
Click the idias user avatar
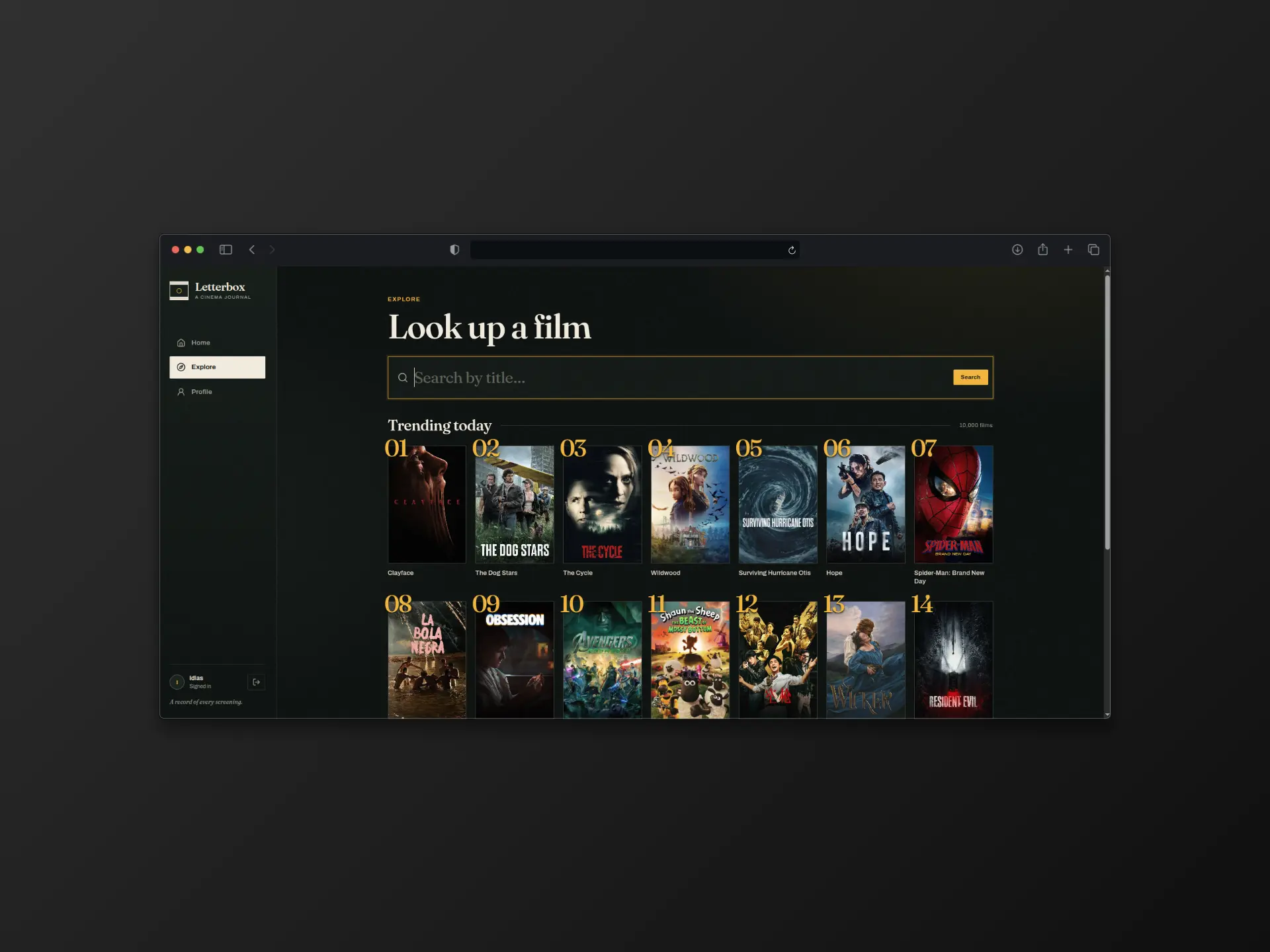177,682
